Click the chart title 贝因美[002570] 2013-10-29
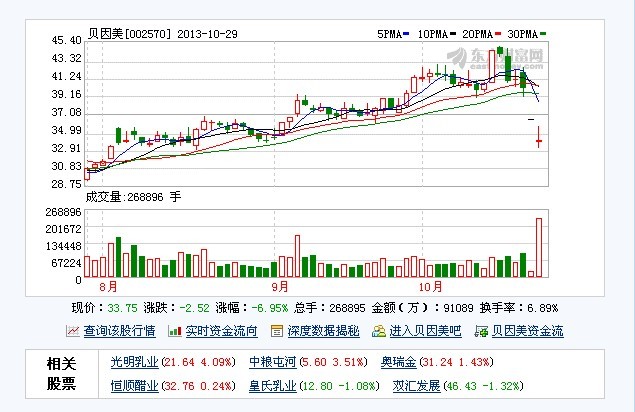This screenshot has height=412, width=635. pos(163,34)
